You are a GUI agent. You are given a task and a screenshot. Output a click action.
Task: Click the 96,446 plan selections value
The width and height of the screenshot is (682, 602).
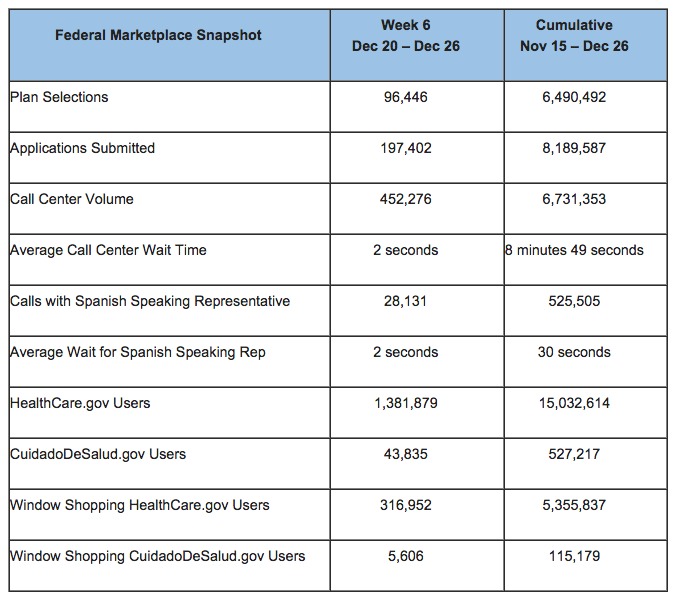pyautogui.click(x=405, y=98)
